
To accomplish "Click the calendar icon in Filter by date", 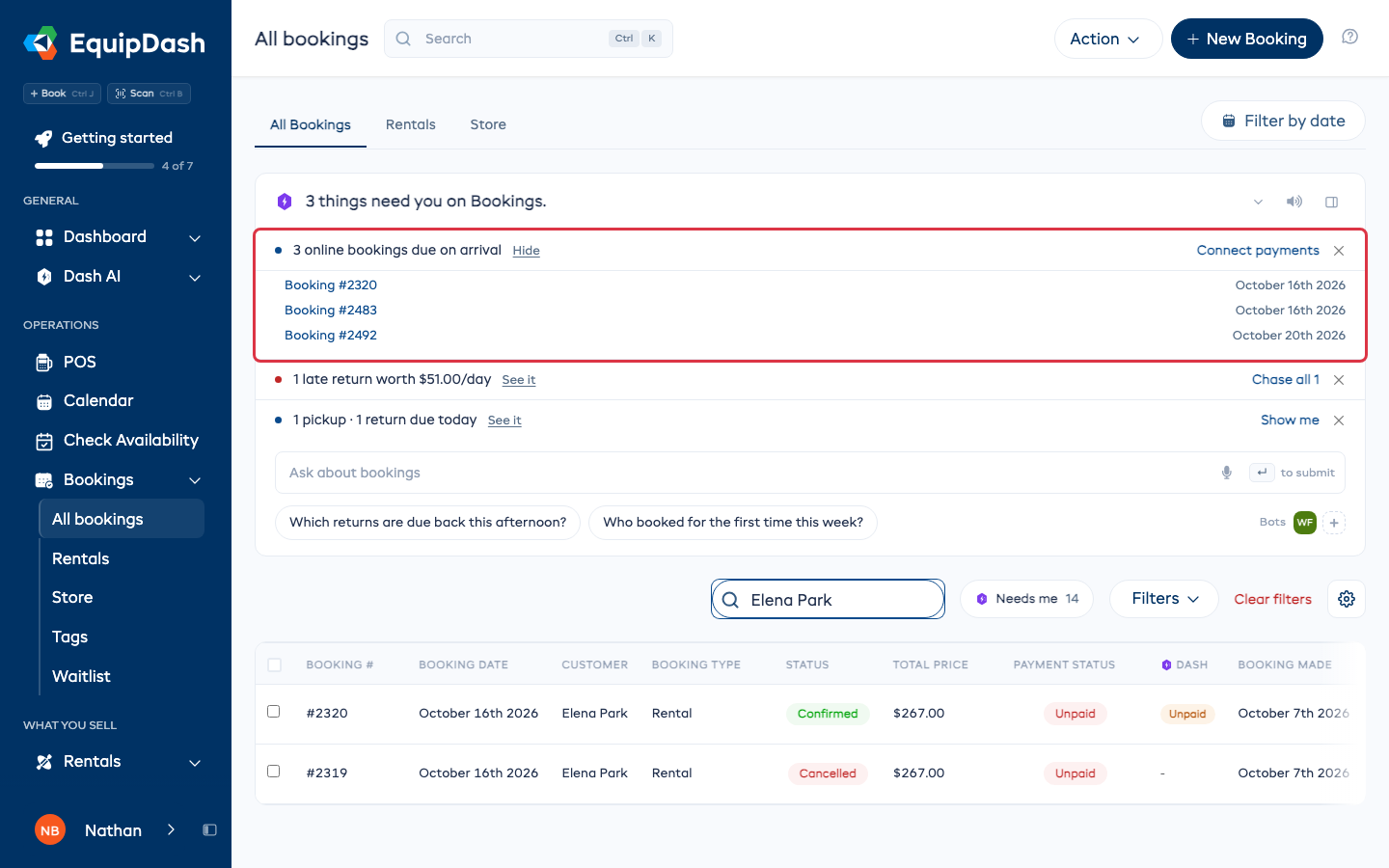I will tap(1229, 121).
